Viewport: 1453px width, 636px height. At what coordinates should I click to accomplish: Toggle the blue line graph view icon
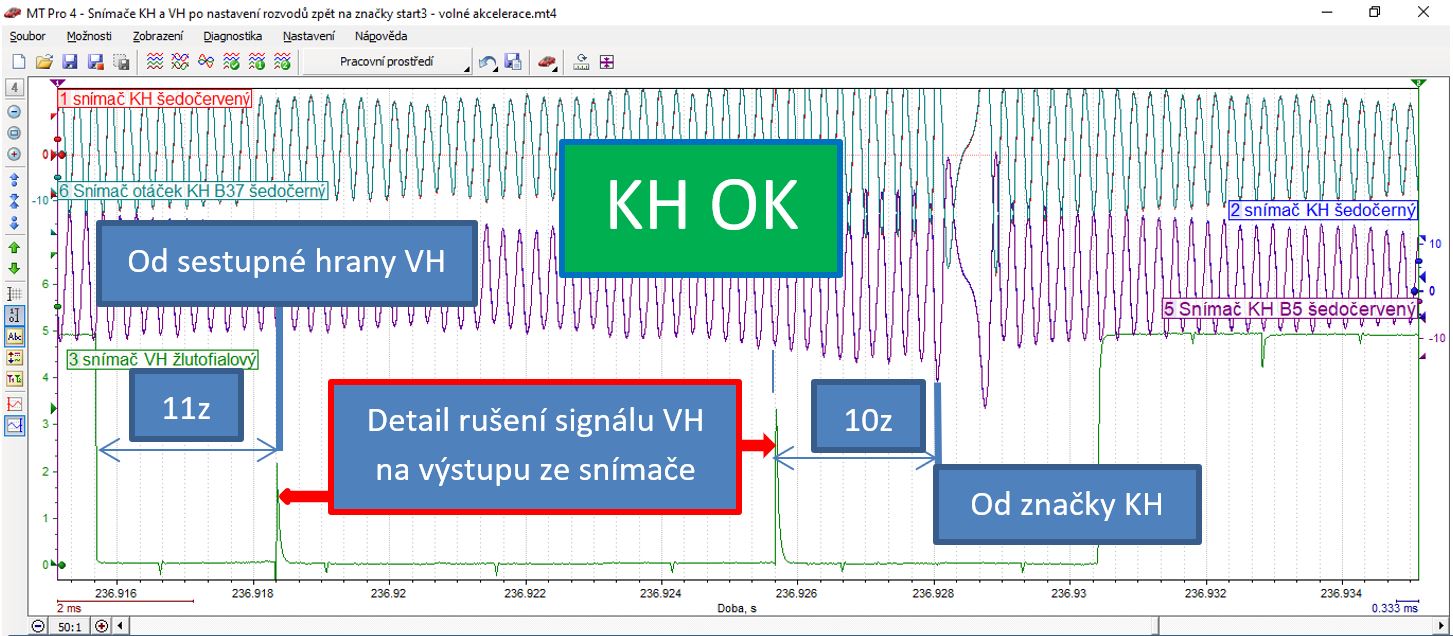(x=15, y=425)
